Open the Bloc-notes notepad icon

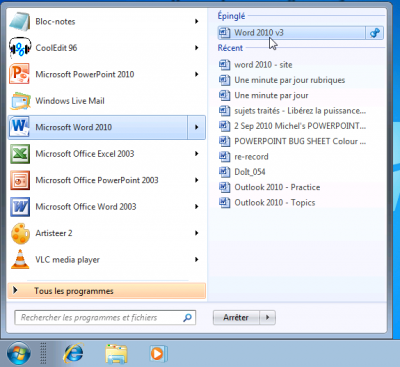click(20, 22)
